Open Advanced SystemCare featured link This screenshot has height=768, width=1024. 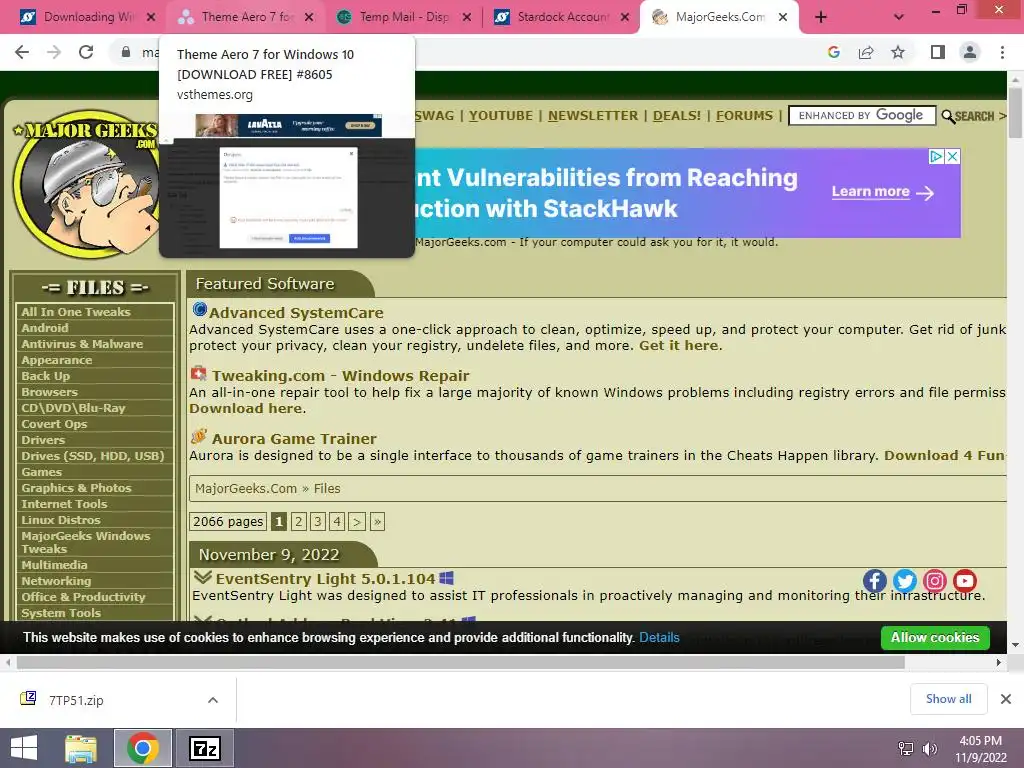[x=296, y=313]
